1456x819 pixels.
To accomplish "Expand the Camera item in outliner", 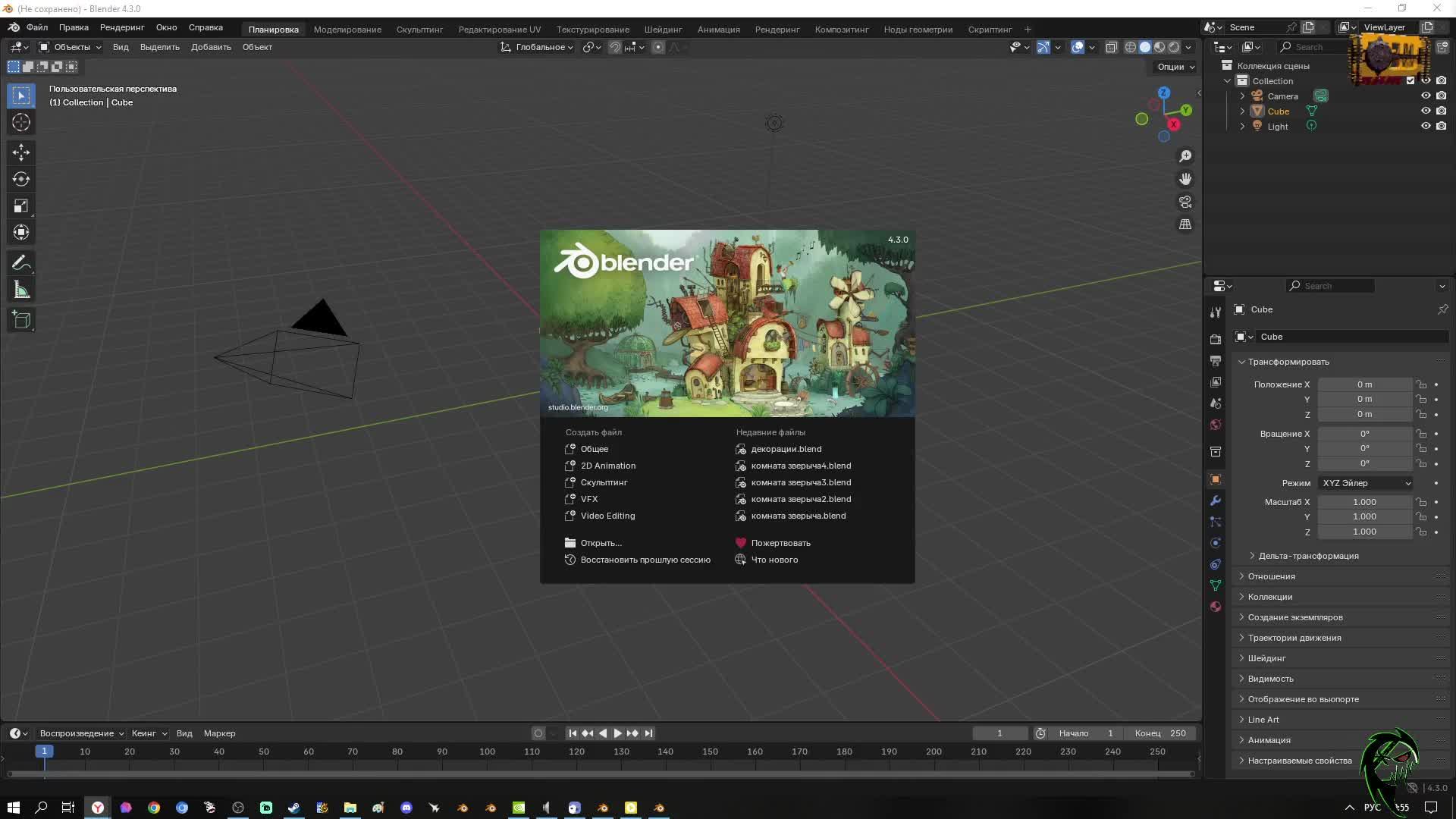I will (1242, 96).
